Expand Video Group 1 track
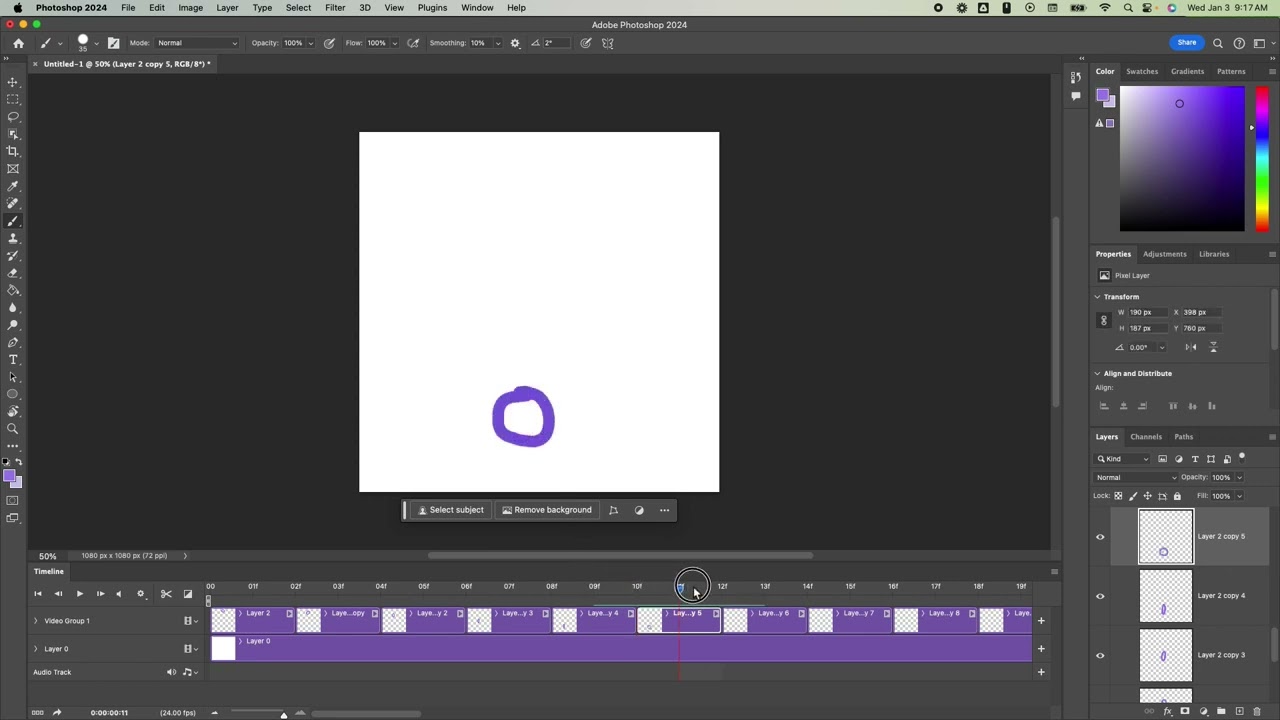Image resolution: width=1280 pixels, height=720 pixels. 36,621
